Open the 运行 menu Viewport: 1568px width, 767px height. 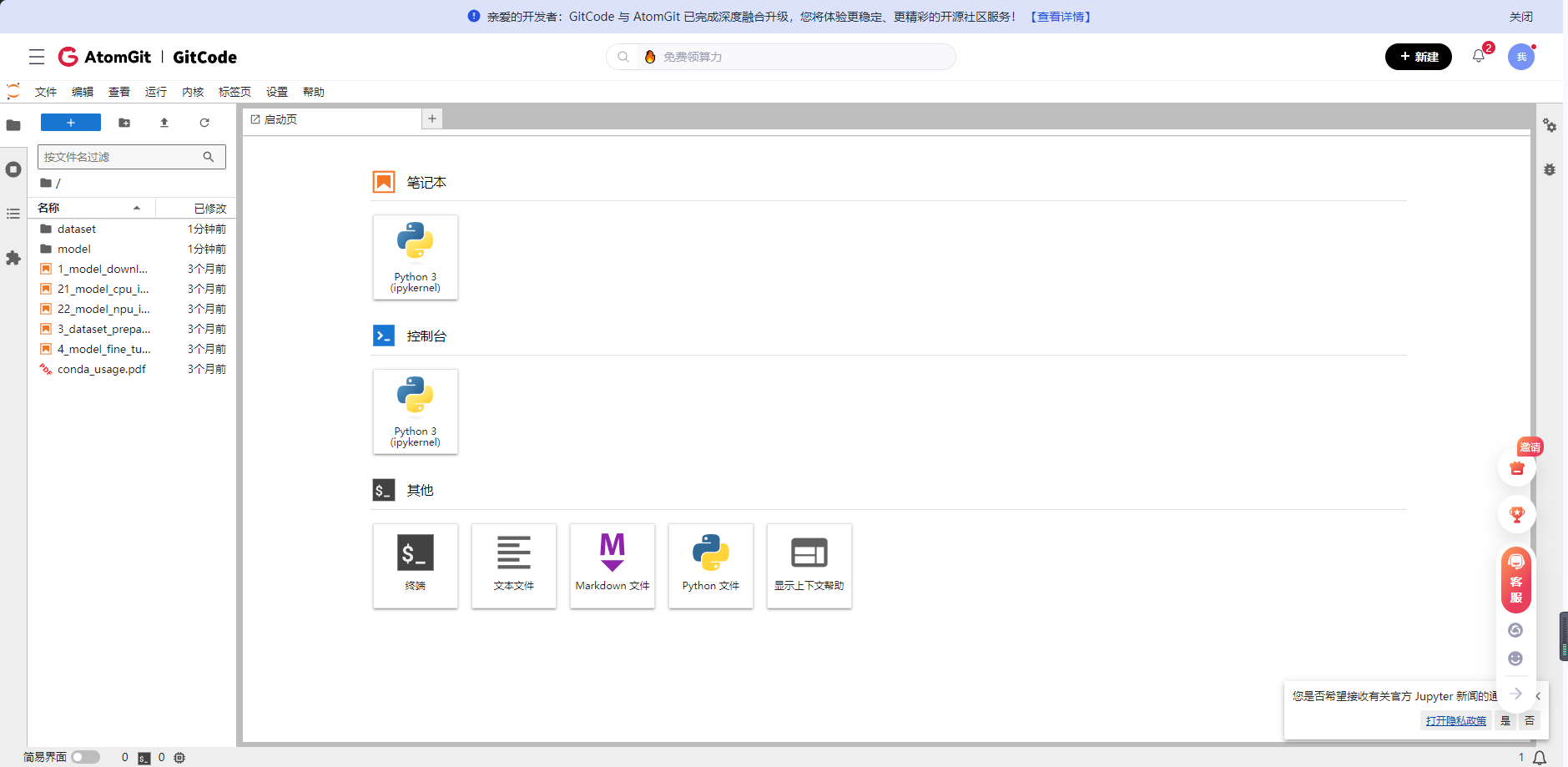(156, 92)
